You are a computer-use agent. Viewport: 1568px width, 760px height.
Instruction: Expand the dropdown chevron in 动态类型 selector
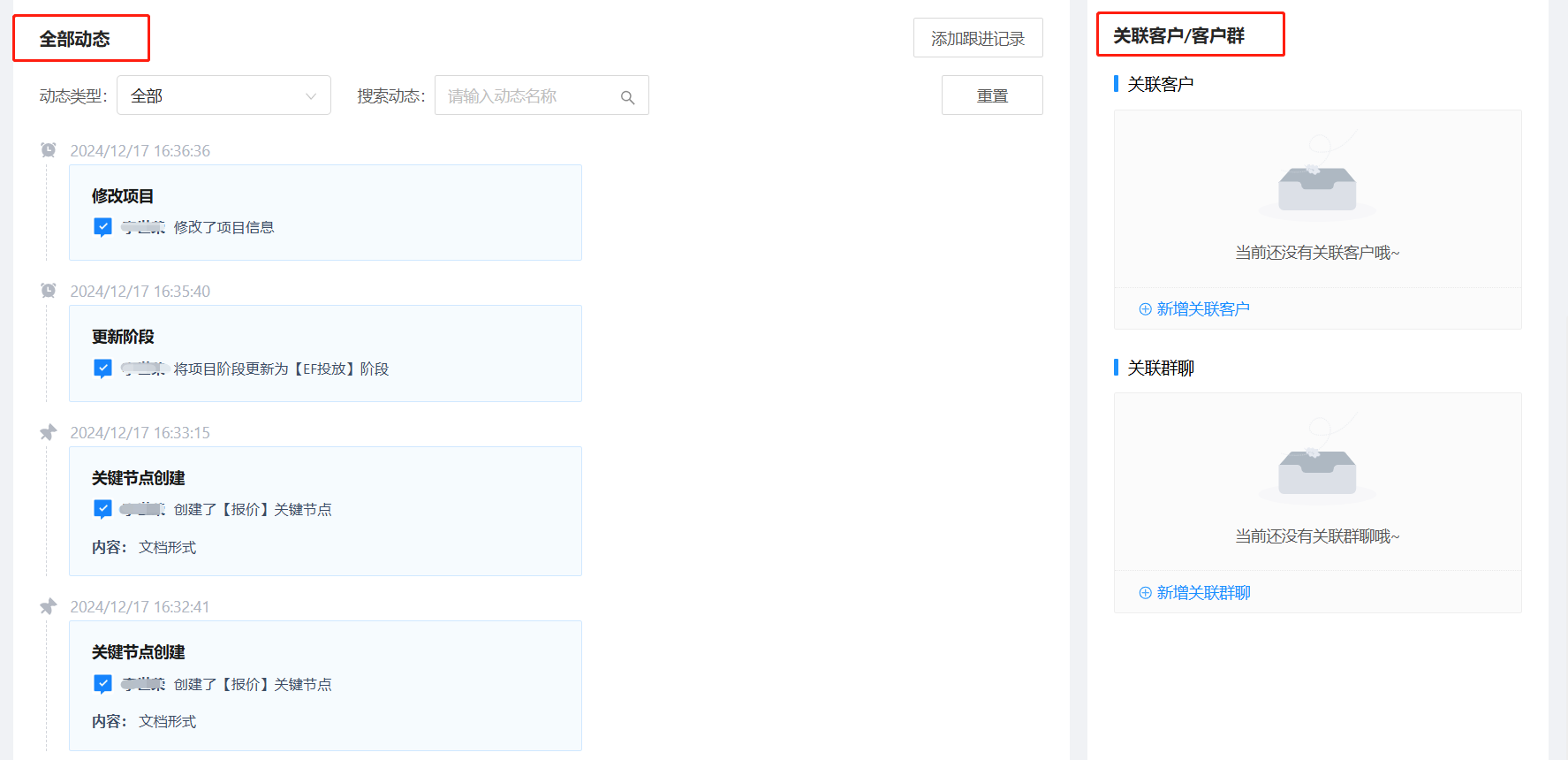[311, 96]
